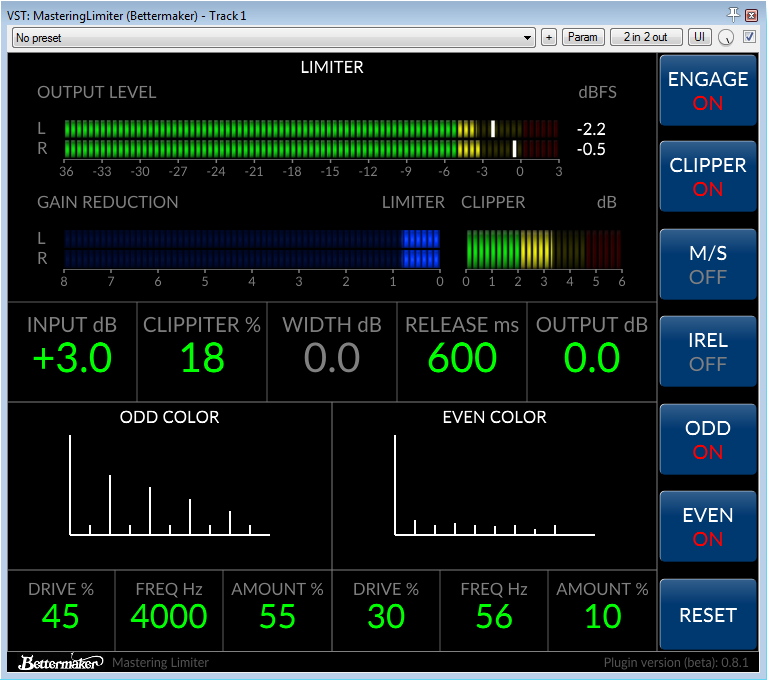Viewport: 767px width, 680px height.
Task: Click the RELEASE ms value of 600
Action: click(462, 358)
